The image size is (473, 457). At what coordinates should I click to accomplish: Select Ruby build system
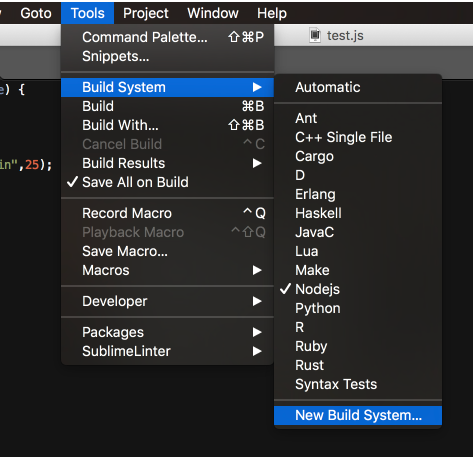click(x=358, y=346)
